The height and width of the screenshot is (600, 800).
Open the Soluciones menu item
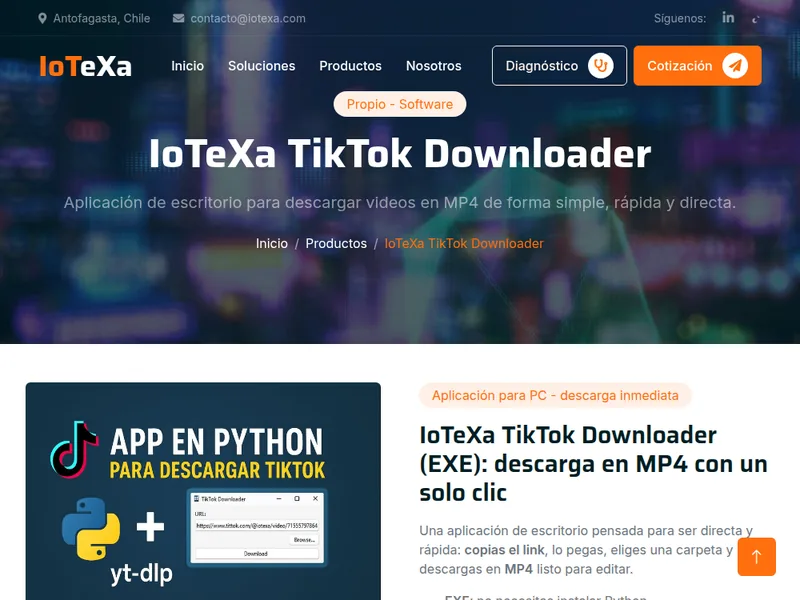coord(262,66)
